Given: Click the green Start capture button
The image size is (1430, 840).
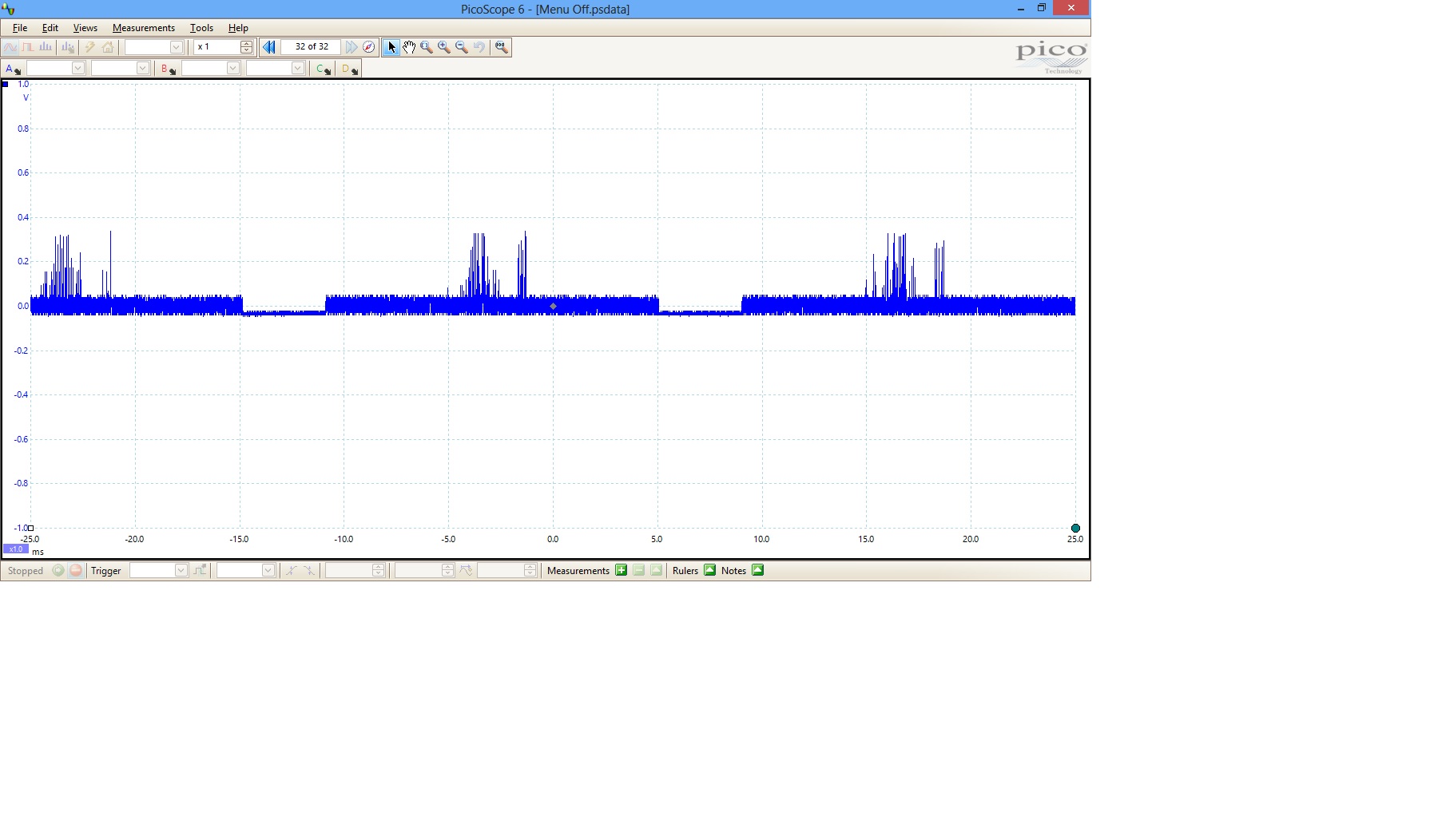Looking at the screenshot, I should (58, 570).
